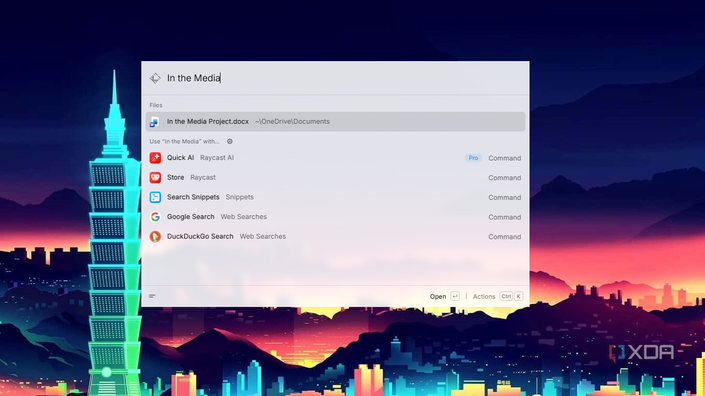Screen dimensions: 705x396
Task: Open fallback commands settings gear
Action: pos(230,141)
